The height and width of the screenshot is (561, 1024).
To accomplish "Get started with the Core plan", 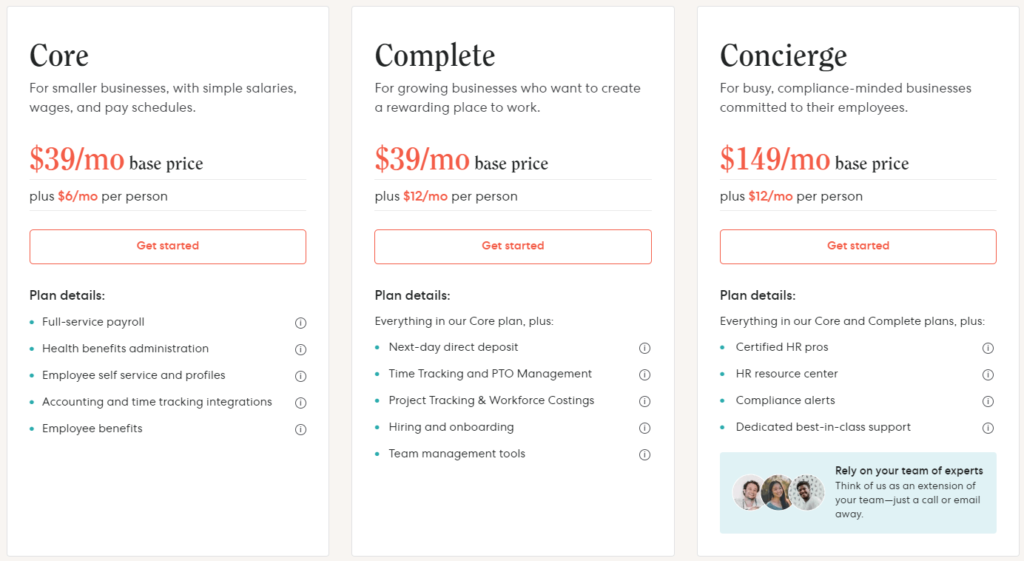I will 168,246.
